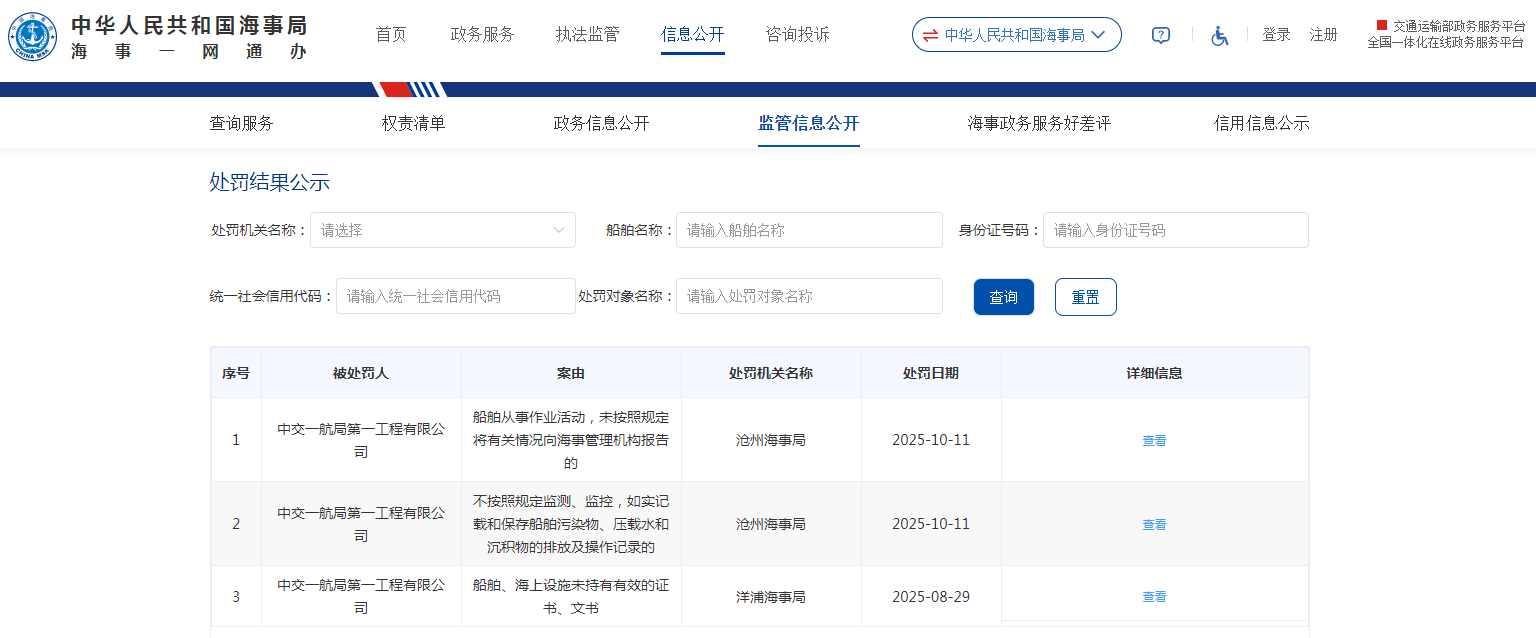This screenshot has height=638, width=1536.
Task: Click the 查询 search button
Action: (x=1003, y=297)
